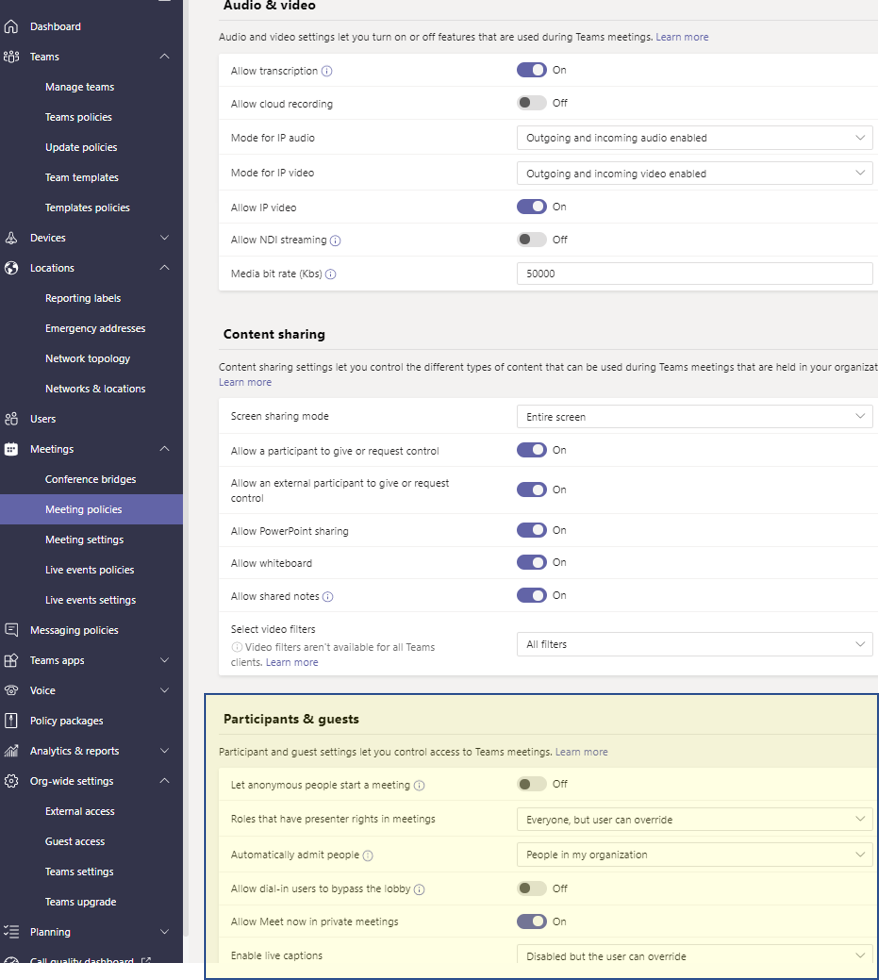Open the Mode for IP audio dropdown
879x980 pixels.
694,138
